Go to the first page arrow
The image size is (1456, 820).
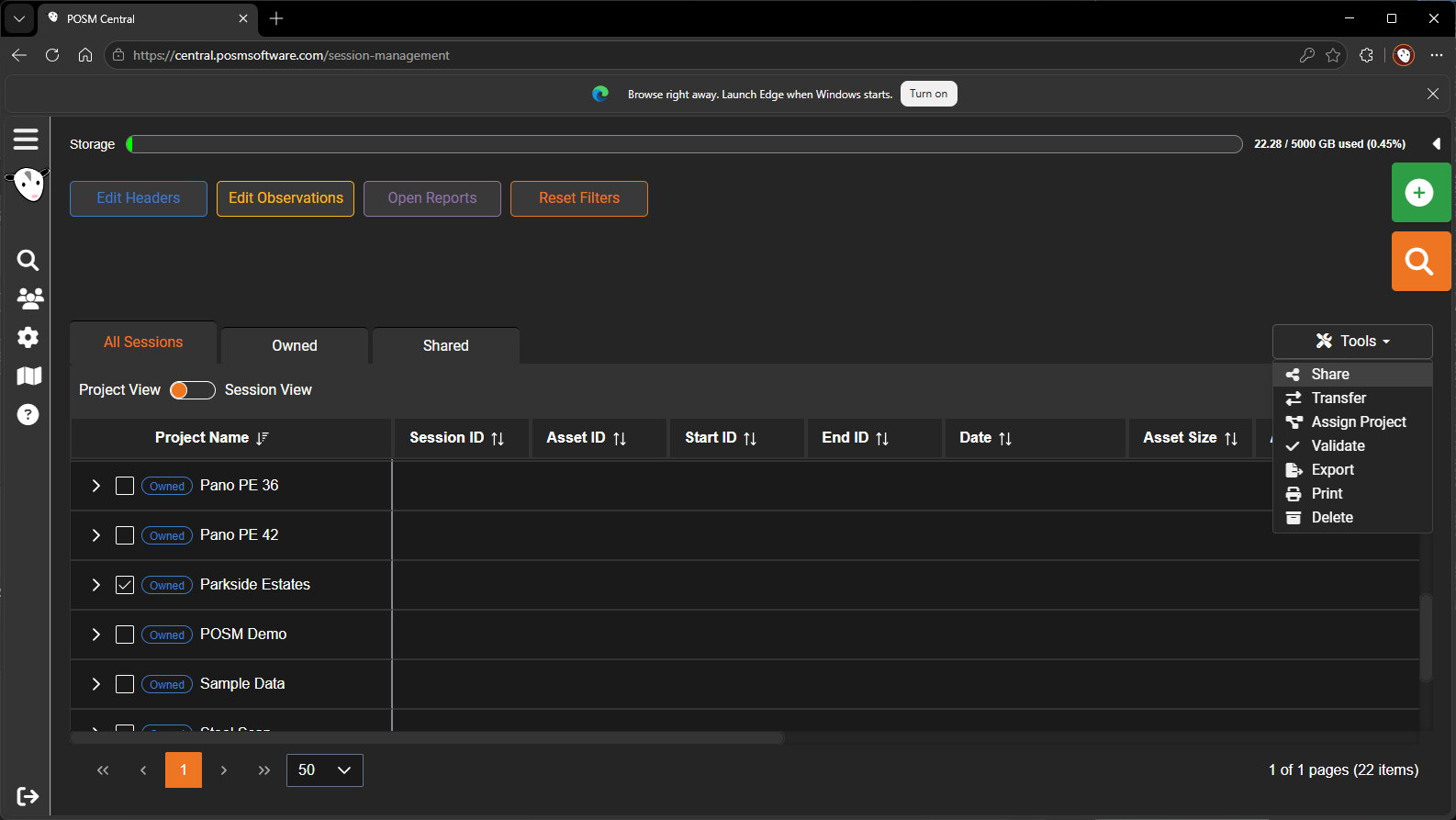(103, 770)
